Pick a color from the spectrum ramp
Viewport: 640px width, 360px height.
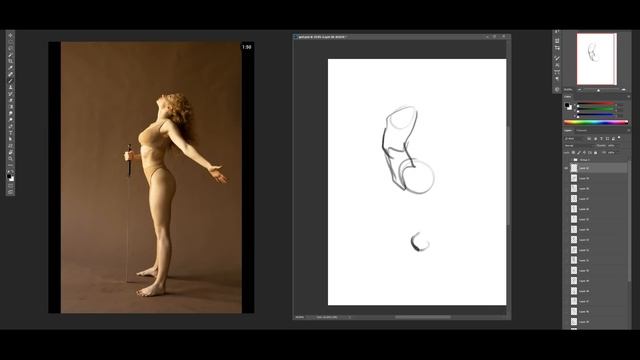(596, 122)
